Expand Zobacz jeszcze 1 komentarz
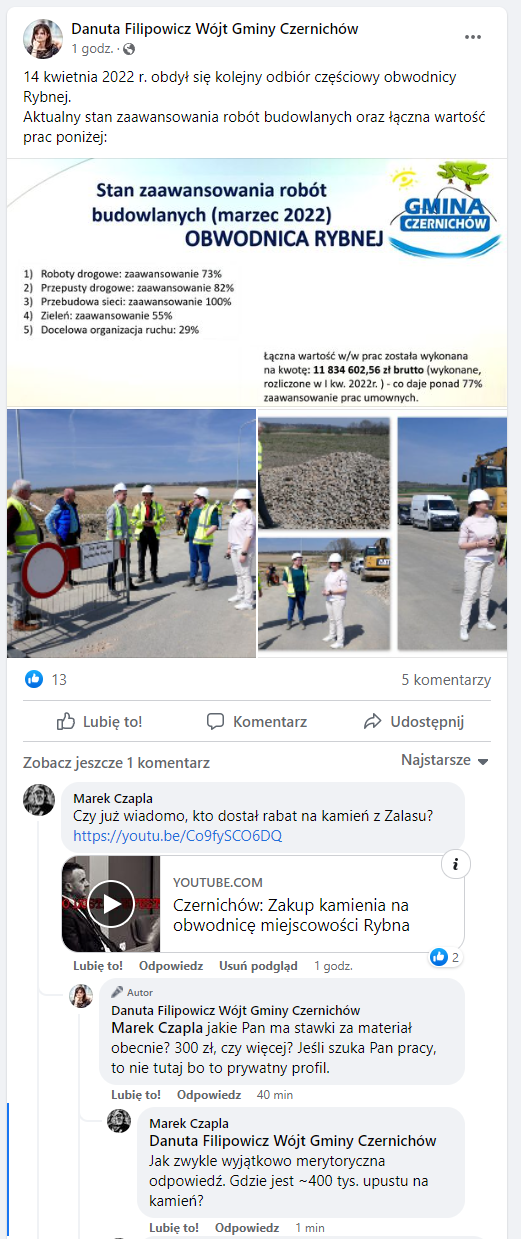 point(117,762)
